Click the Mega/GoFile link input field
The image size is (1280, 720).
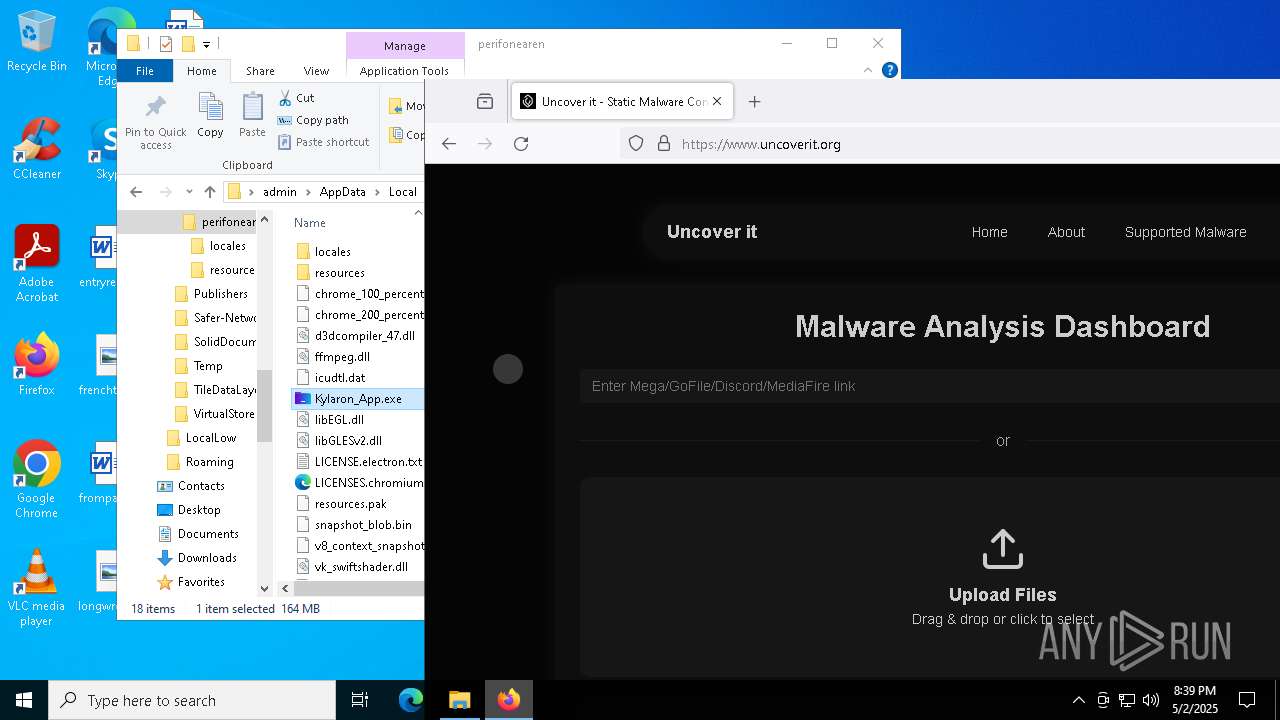pyautogui.click(x=929, y=386)
